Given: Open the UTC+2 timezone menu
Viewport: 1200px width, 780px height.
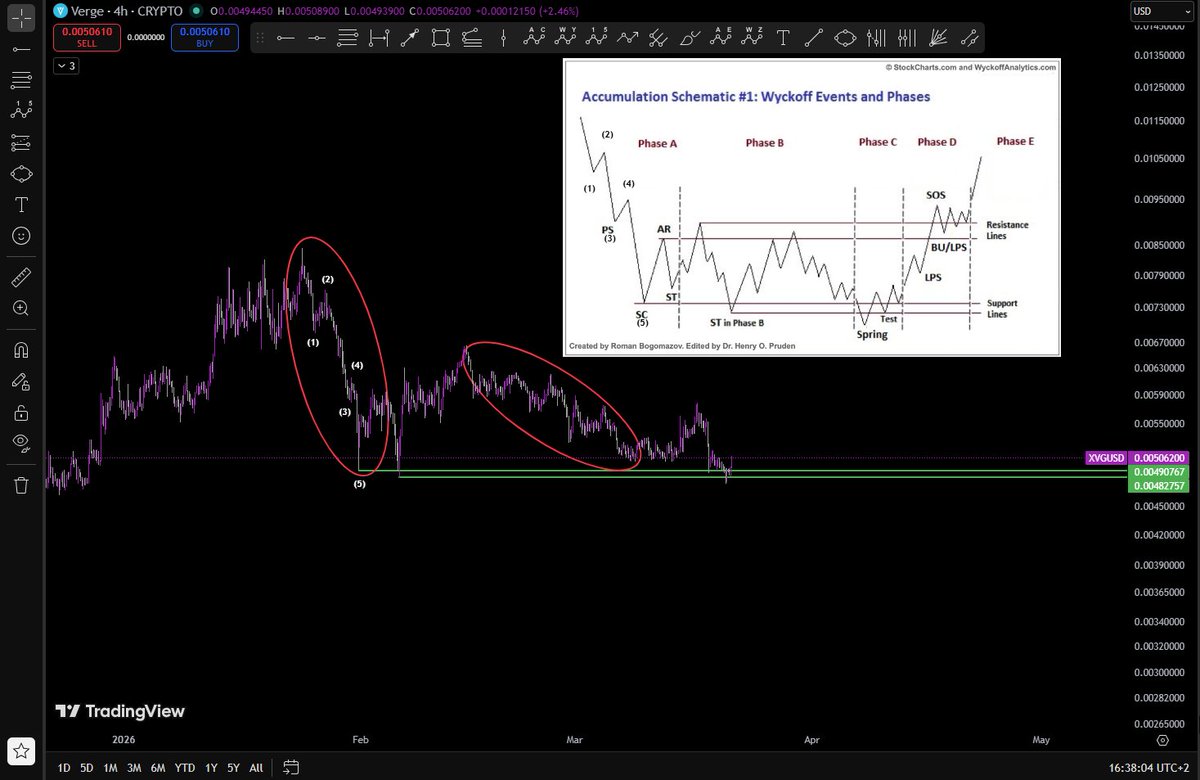Looking at the screenshot, I should click(1148, 768).
